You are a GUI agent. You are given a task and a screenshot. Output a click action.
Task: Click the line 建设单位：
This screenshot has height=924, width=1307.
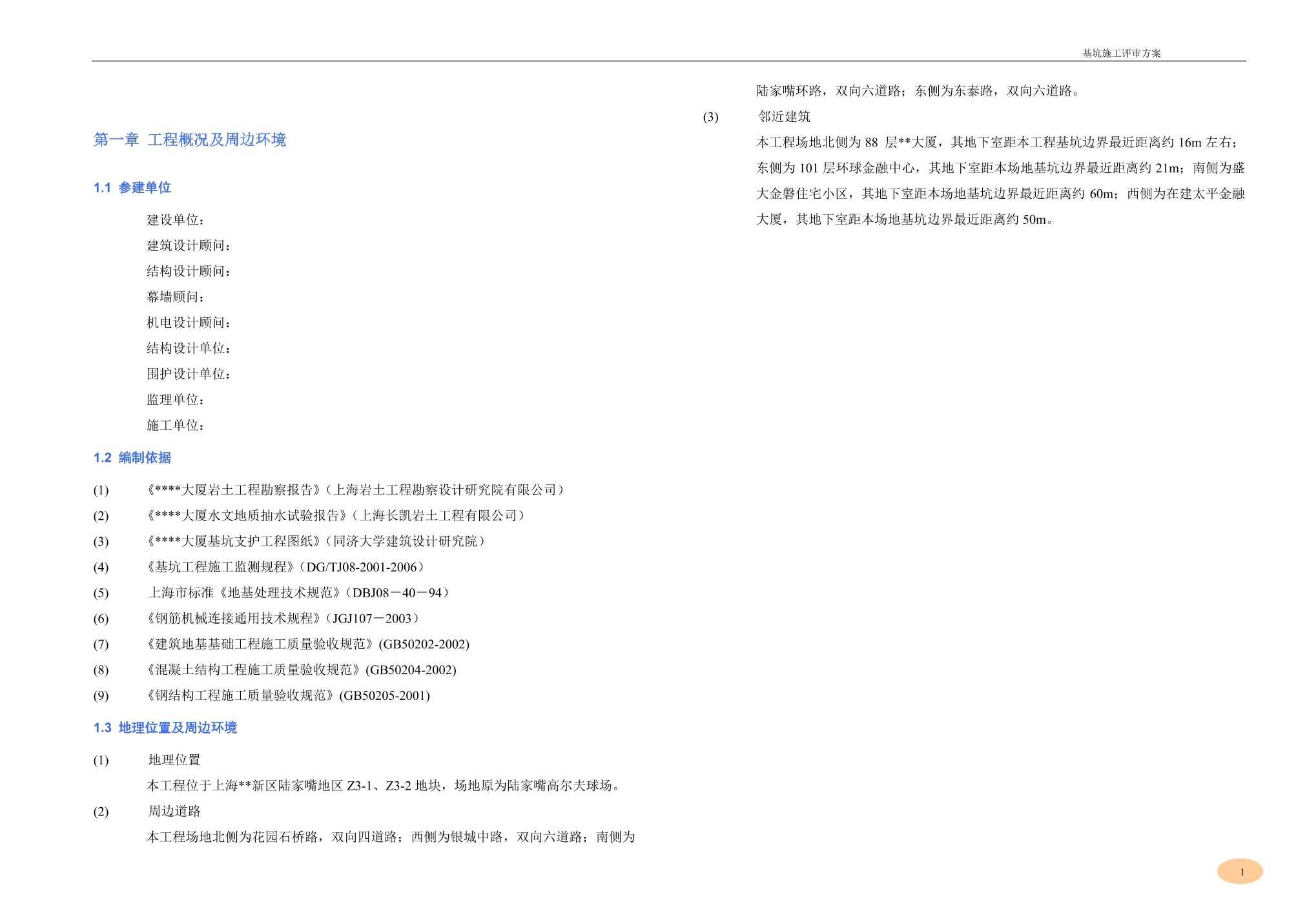pos(176,220)
